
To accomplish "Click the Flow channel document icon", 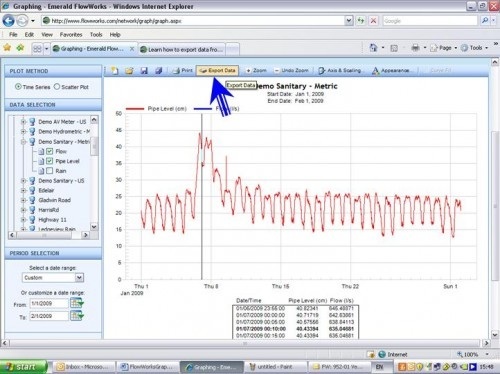I will pos(41,152).
